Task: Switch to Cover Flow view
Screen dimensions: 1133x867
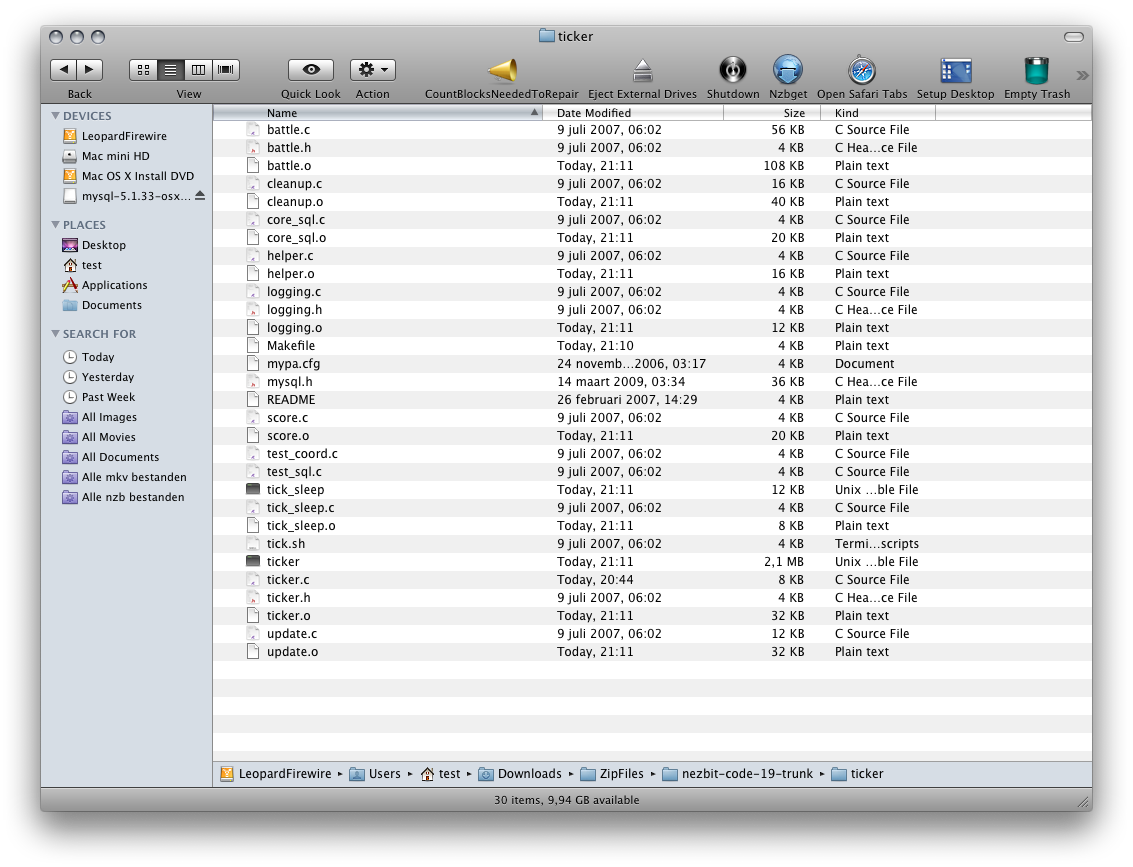Action: 225,69
